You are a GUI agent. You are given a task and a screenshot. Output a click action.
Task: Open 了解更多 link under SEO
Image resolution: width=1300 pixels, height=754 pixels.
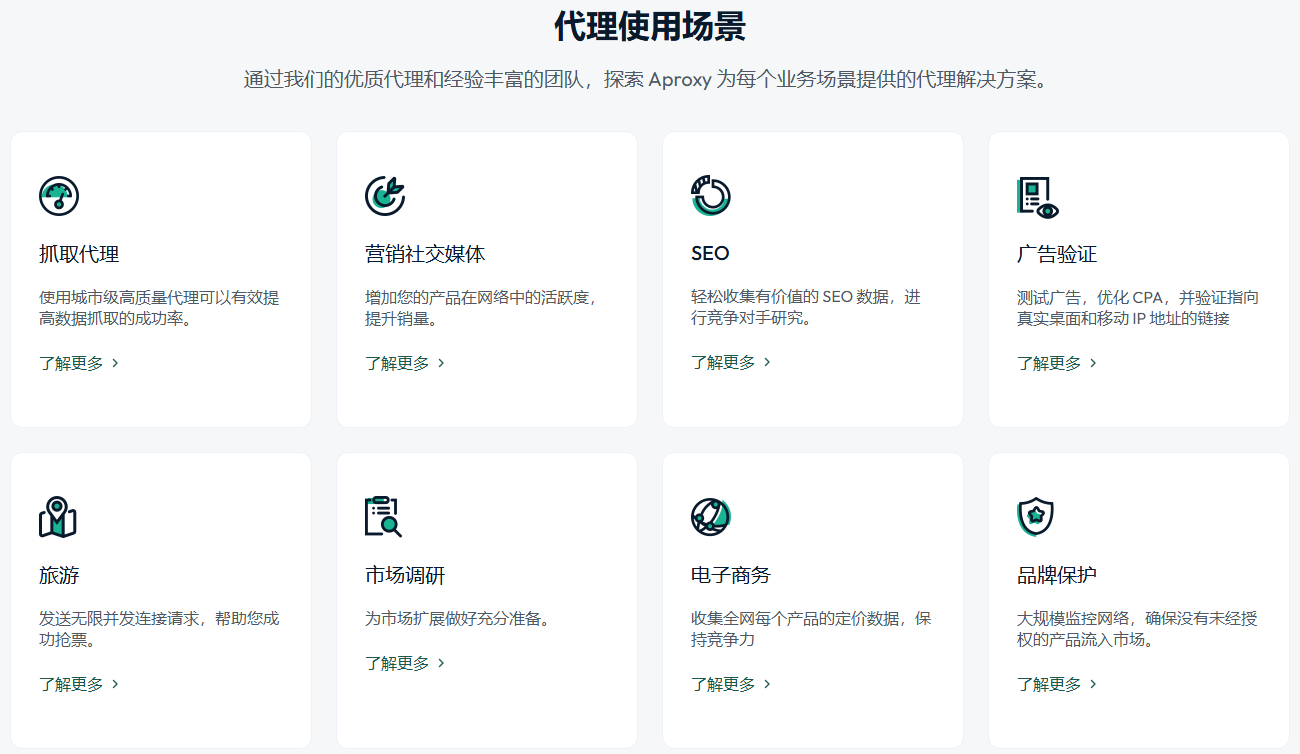[x=731, y=362]
